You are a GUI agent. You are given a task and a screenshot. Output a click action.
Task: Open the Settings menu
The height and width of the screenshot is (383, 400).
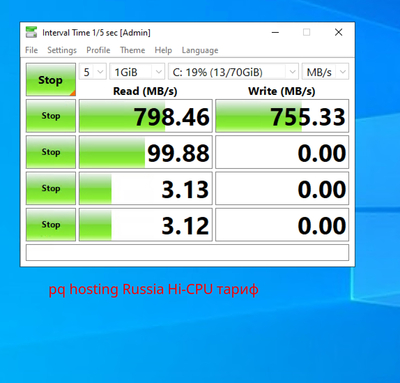62,50
